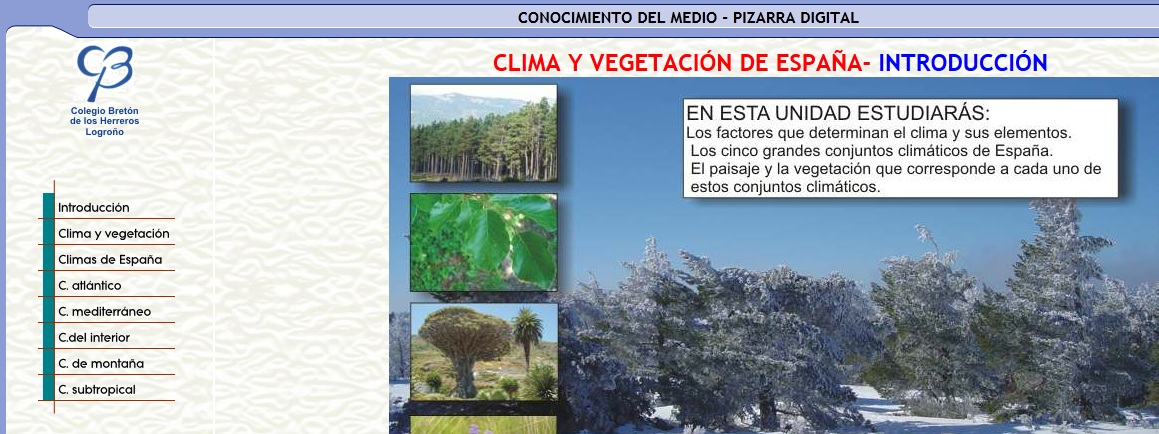Click the partially visible bottom thumbnail
This screenshot has width=1159, height=434.
pos(483,425)
